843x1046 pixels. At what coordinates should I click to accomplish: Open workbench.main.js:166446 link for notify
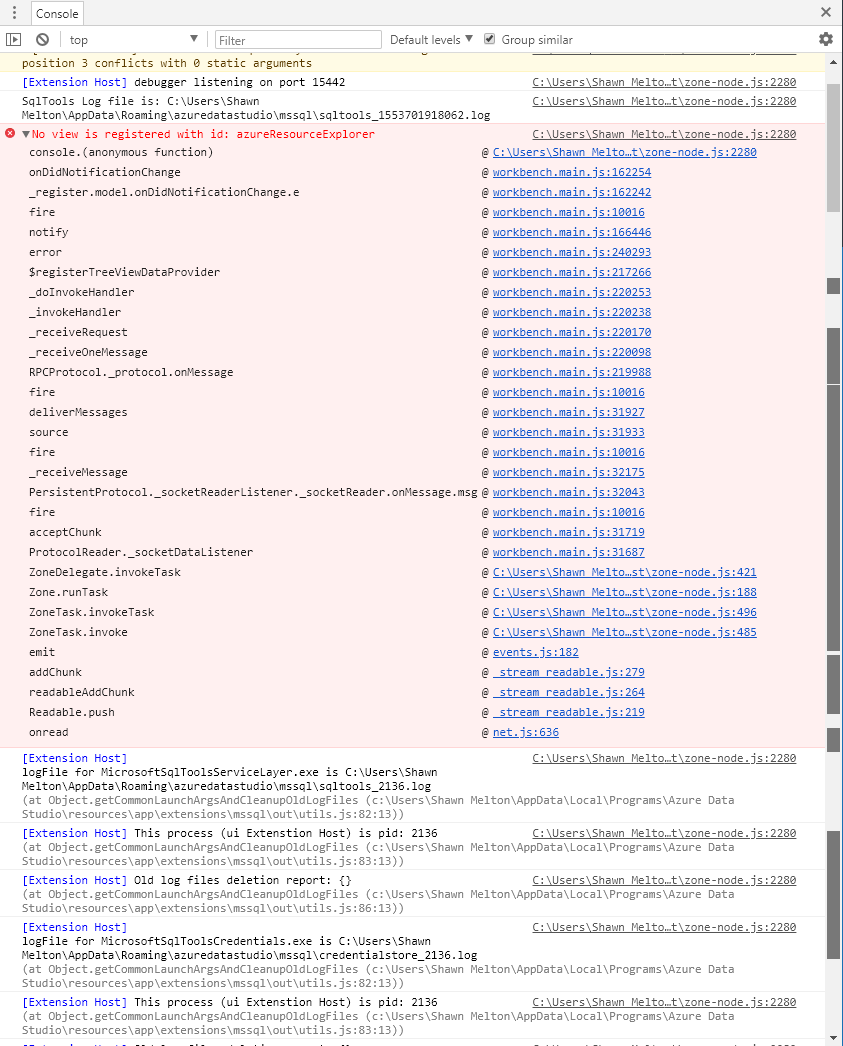point(572,232)
